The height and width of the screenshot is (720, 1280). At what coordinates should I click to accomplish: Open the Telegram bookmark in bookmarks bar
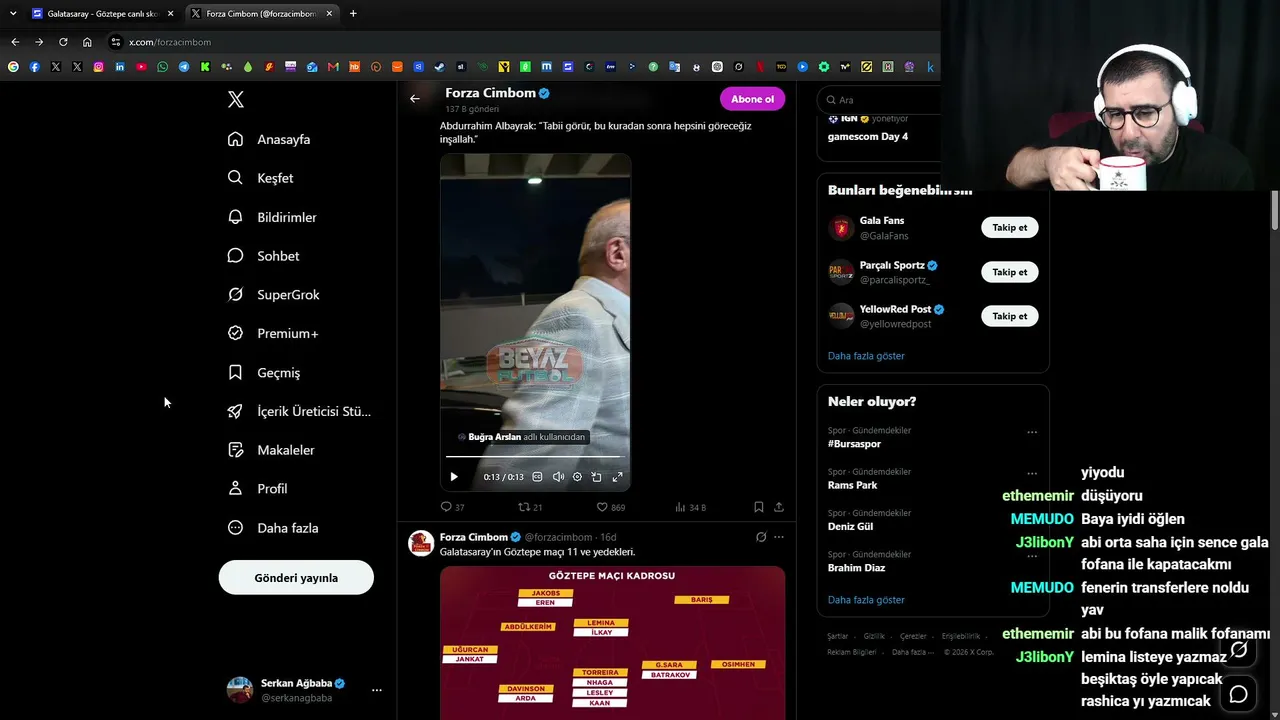(184, 67)
